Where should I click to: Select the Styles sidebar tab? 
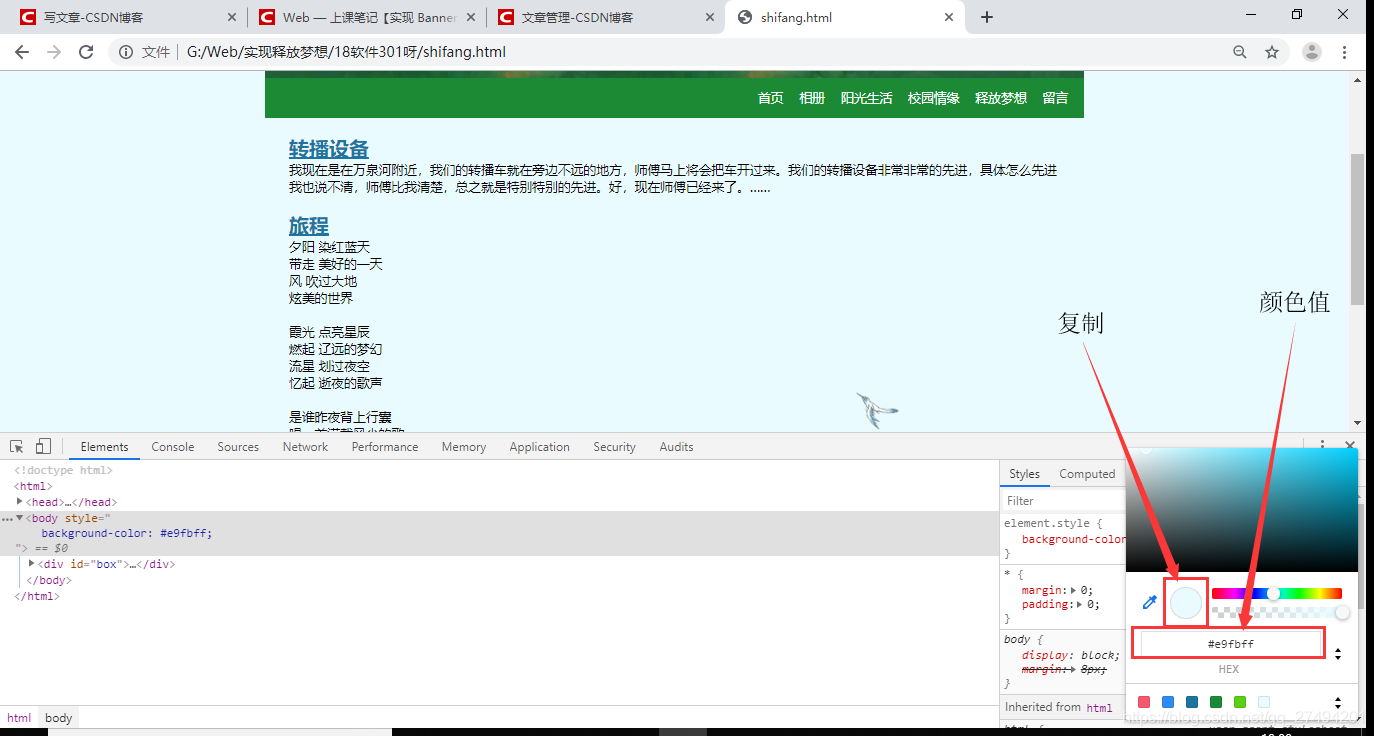coord(1024,474)
